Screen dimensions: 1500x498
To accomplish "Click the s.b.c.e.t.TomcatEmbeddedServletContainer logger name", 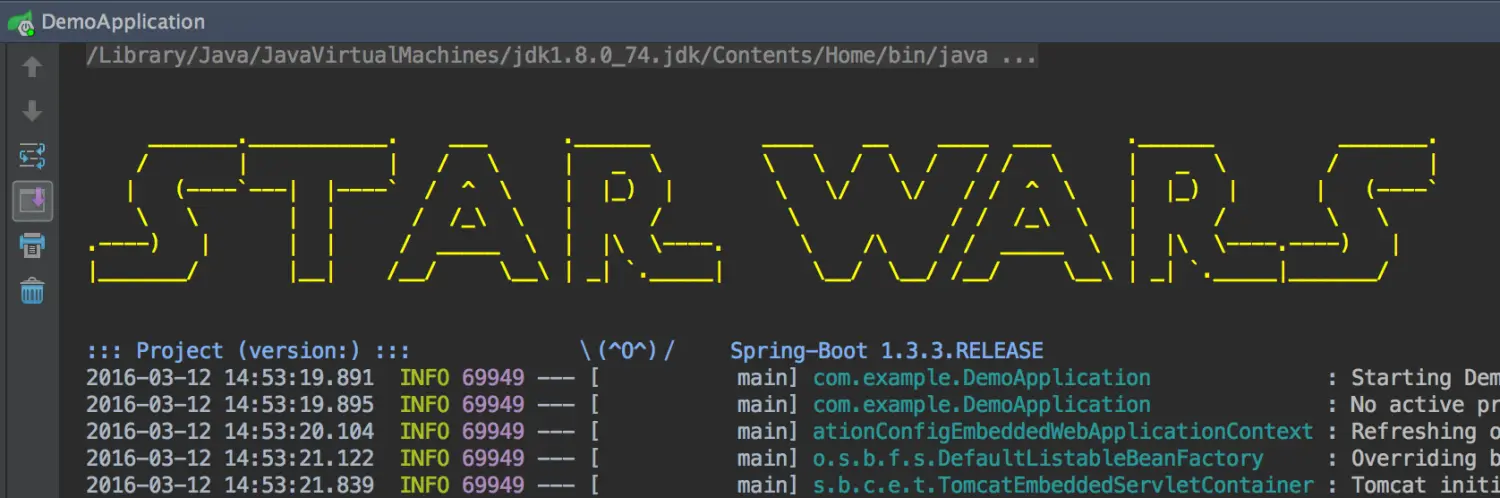I will pos(1063,486).
